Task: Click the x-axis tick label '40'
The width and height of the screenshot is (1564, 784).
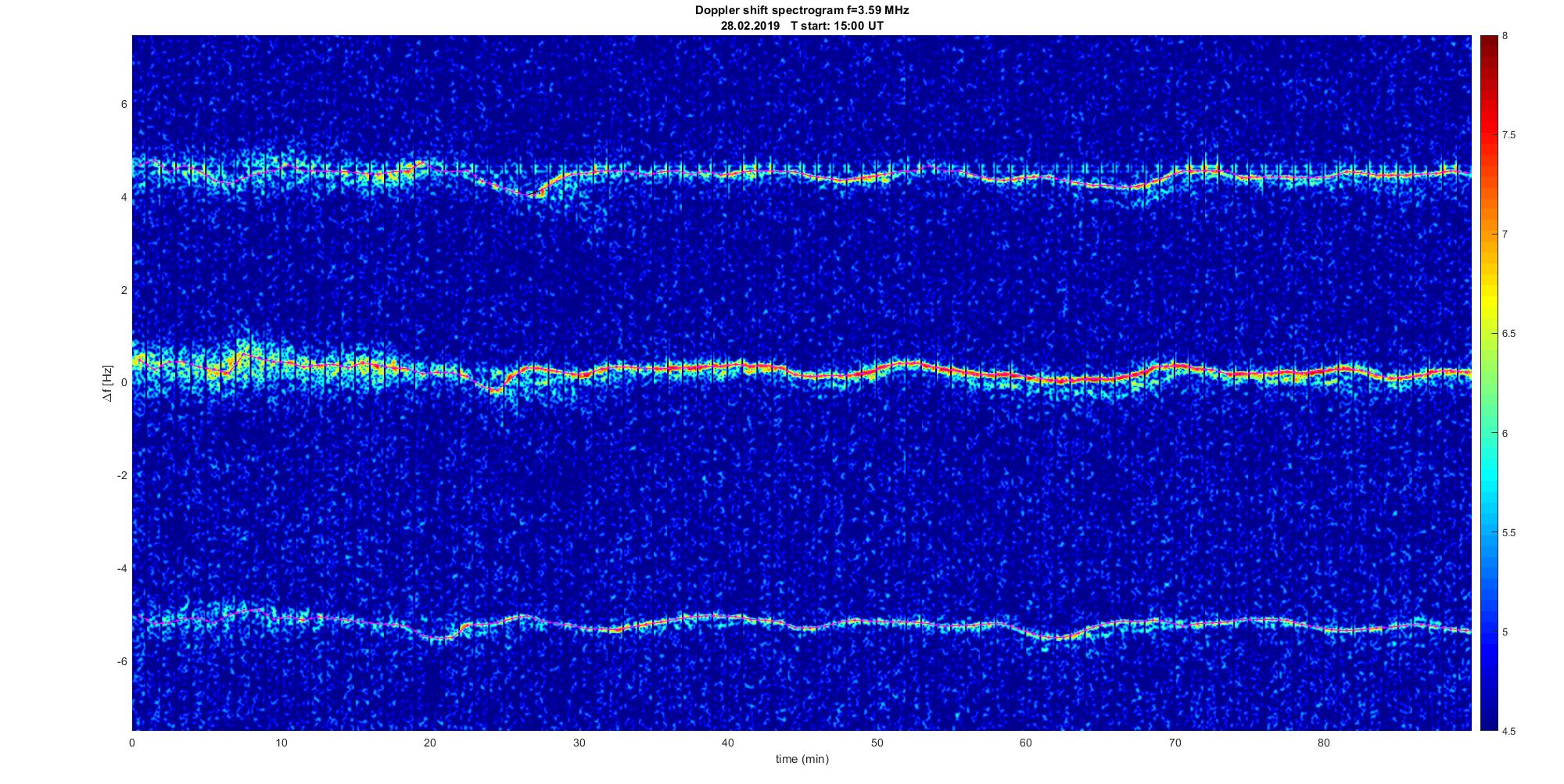Action: click(x=728, y=743)
